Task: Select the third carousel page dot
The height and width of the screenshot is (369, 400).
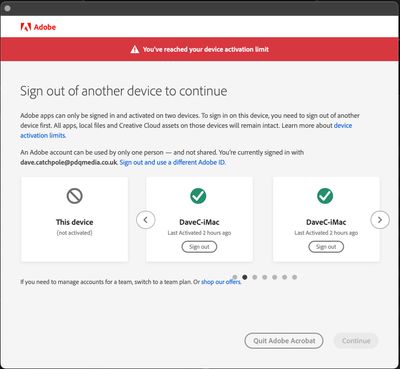Action: point(255,277)
